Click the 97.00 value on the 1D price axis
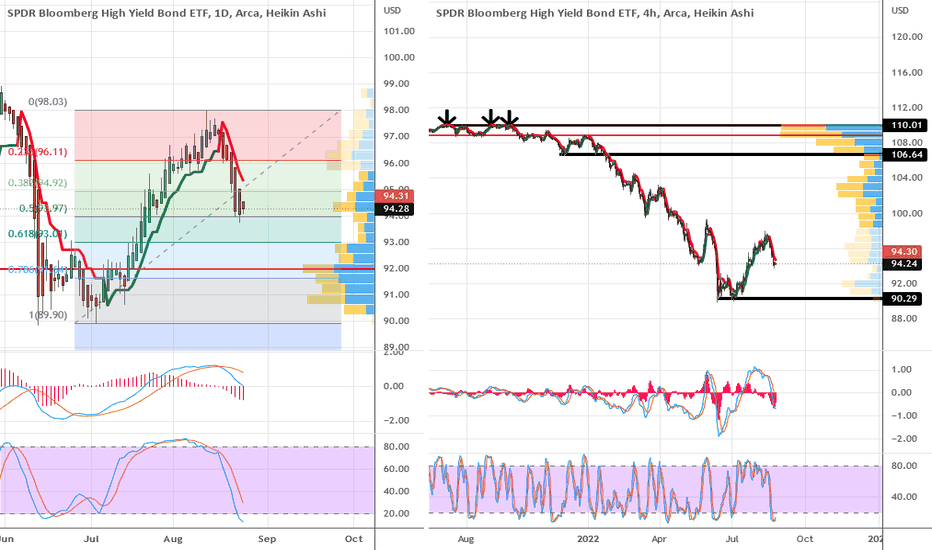 pyautogui.click(x=396, y=136)
